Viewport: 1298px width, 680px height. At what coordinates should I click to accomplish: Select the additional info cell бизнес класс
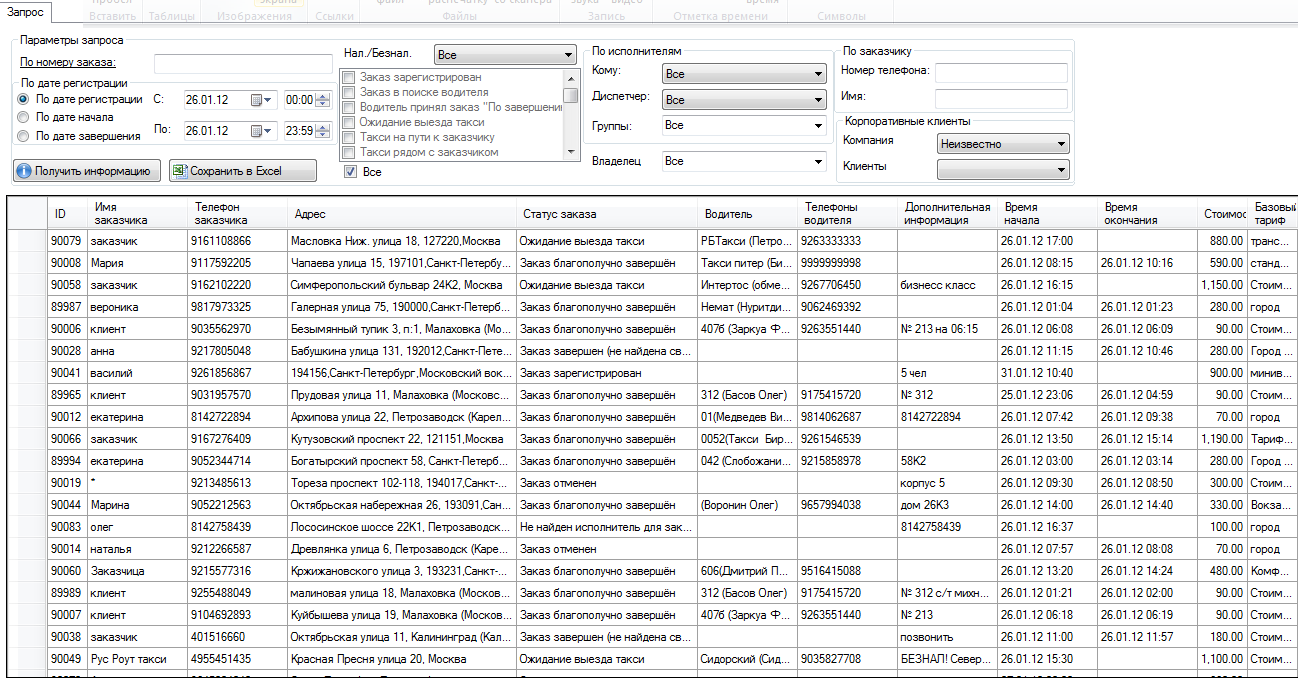click(x=947, y=285)
